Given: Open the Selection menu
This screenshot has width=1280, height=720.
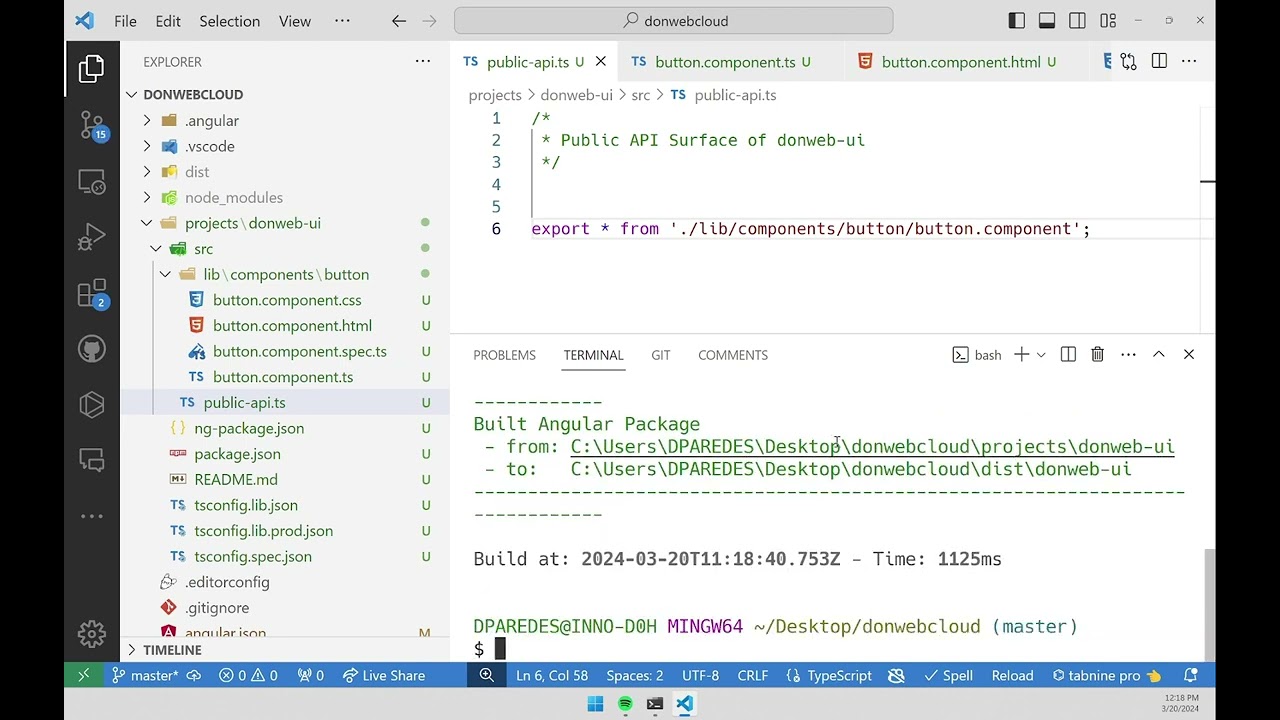Looking at the screenshot, I should click(x=229, y=21).
